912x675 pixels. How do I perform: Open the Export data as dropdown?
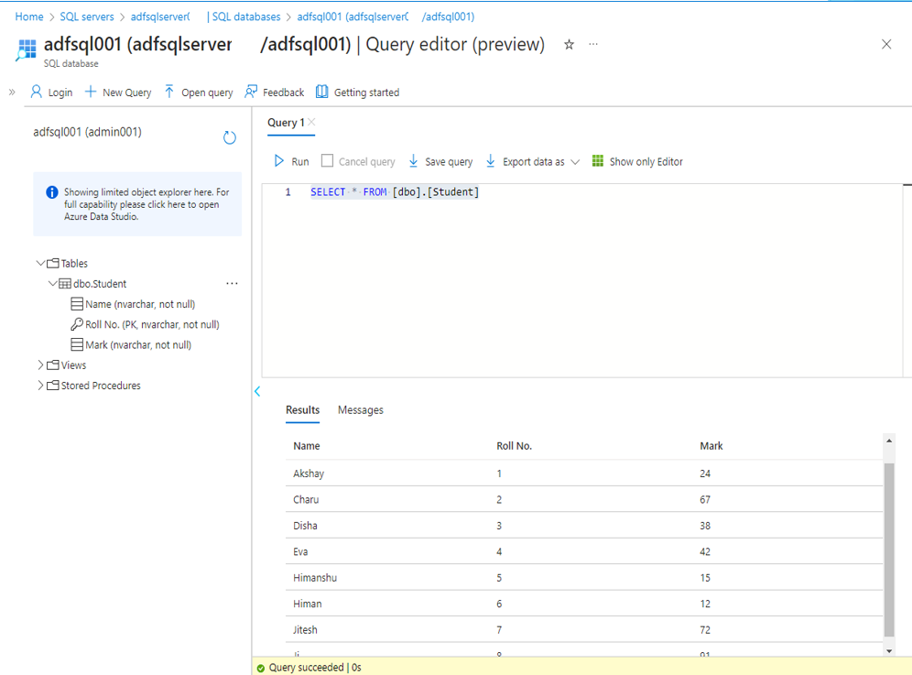click(575, 162)
